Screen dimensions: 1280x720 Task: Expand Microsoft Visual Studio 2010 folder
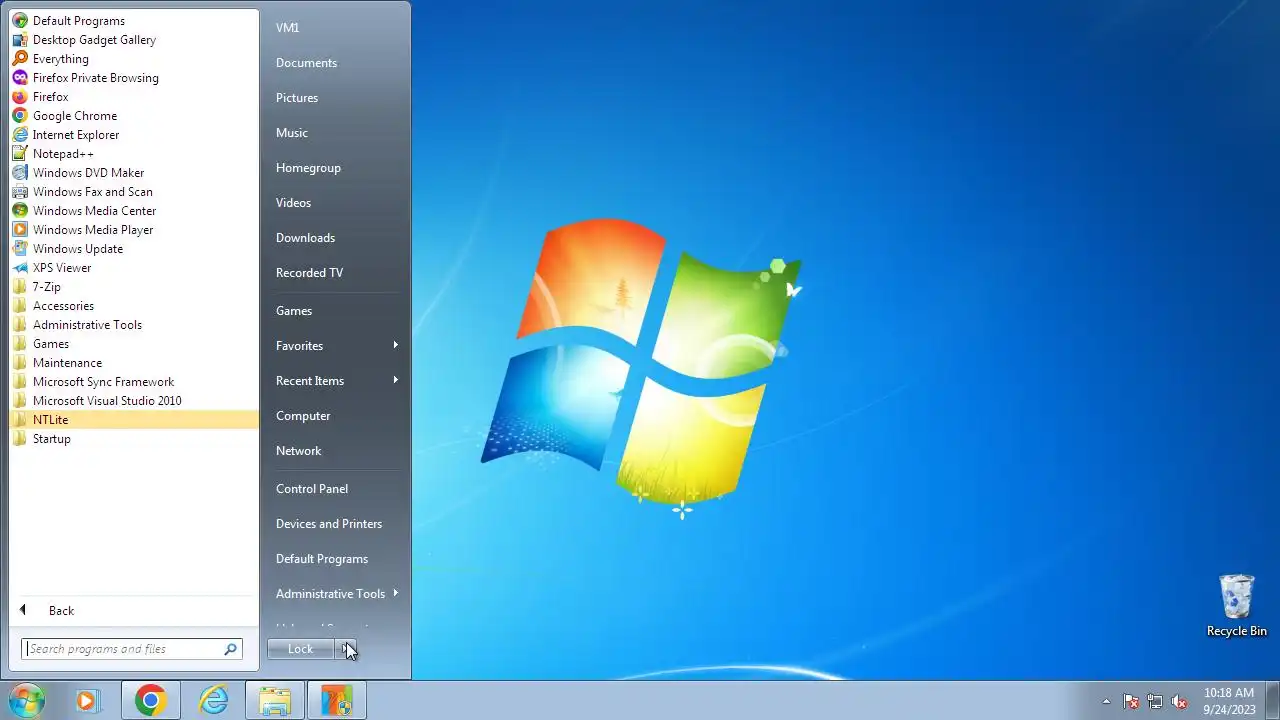134,401
